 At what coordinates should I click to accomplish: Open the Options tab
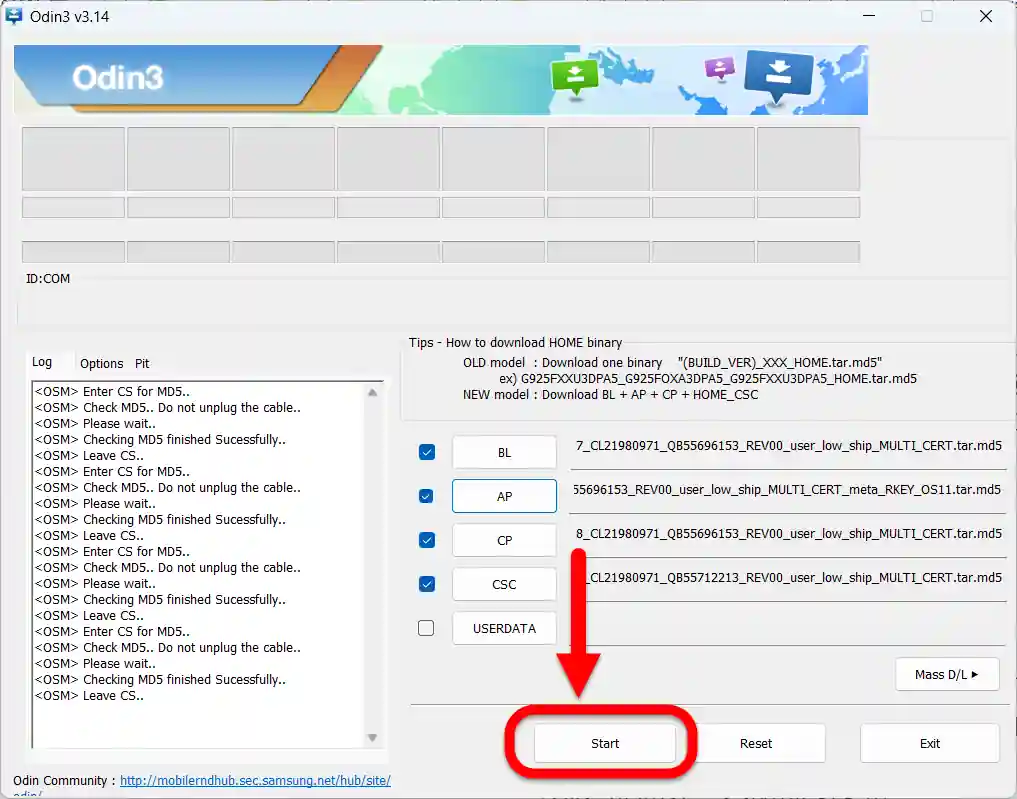[x=102, y=363]
